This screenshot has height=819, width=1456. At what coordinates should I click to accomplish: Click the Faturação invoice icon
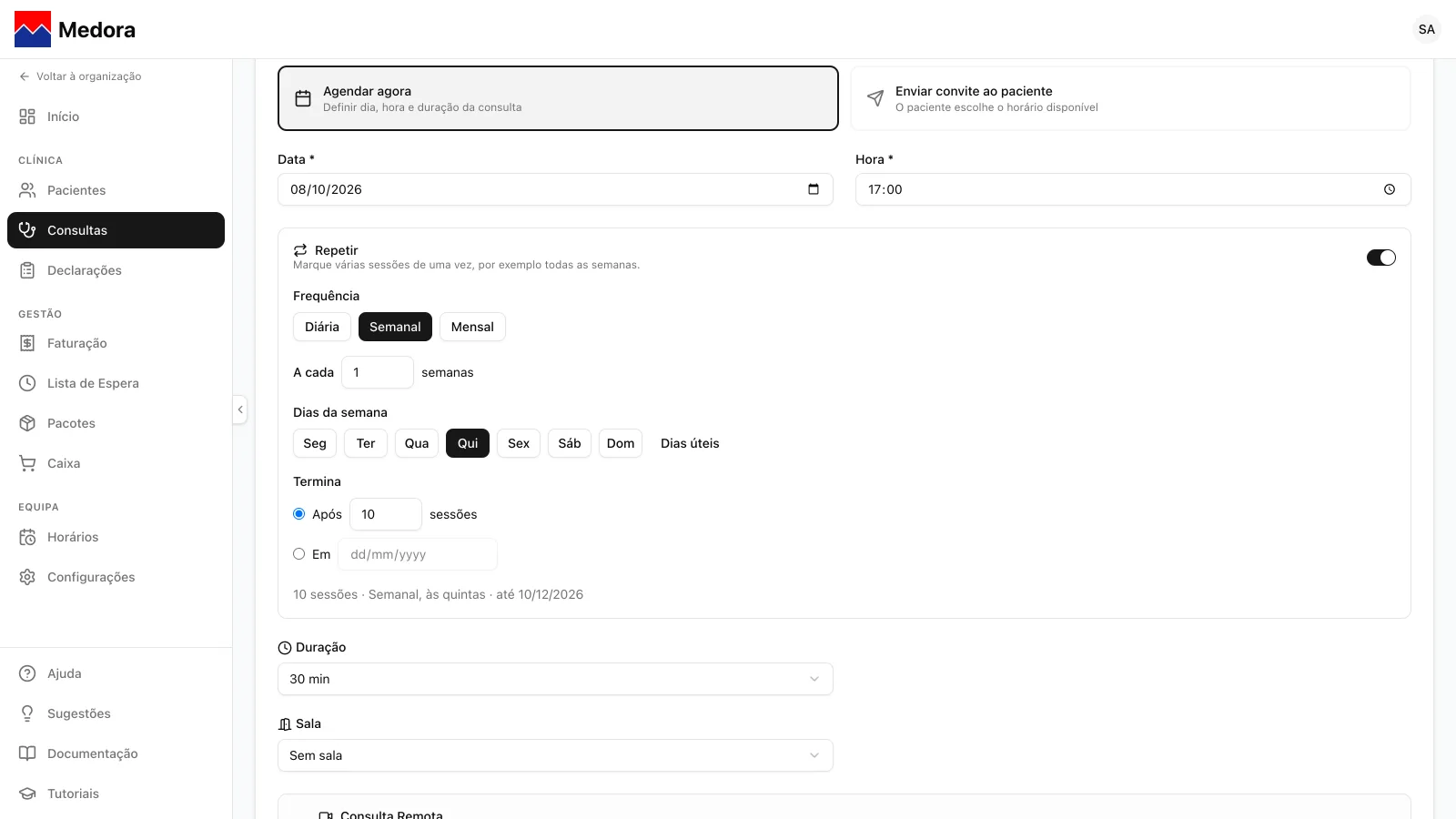(x=27, y=343)
